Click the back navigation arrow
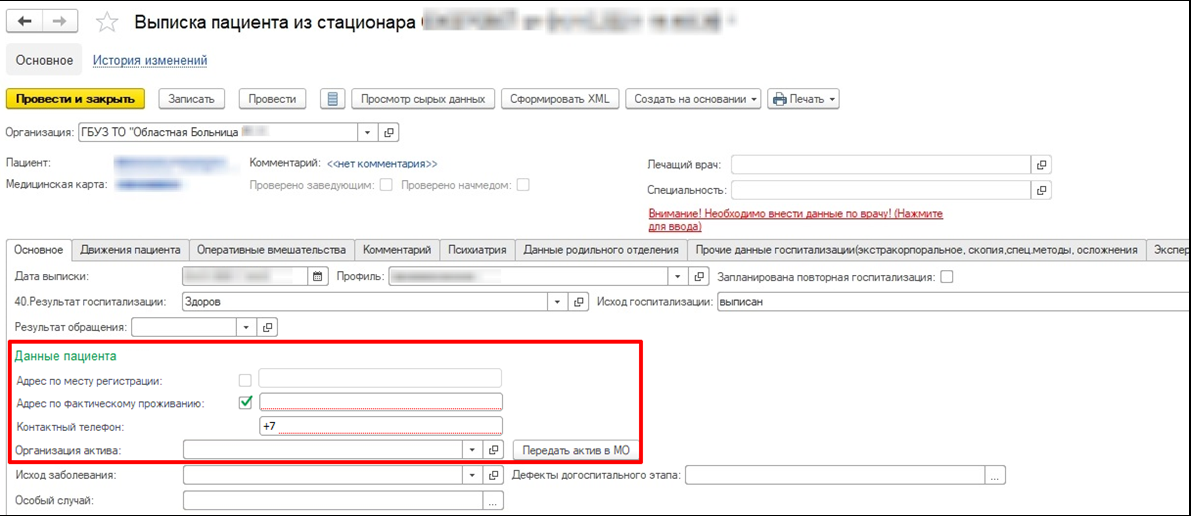This screenshot has width=1191, height=516. pyautogui.click(x=26, y=22)
